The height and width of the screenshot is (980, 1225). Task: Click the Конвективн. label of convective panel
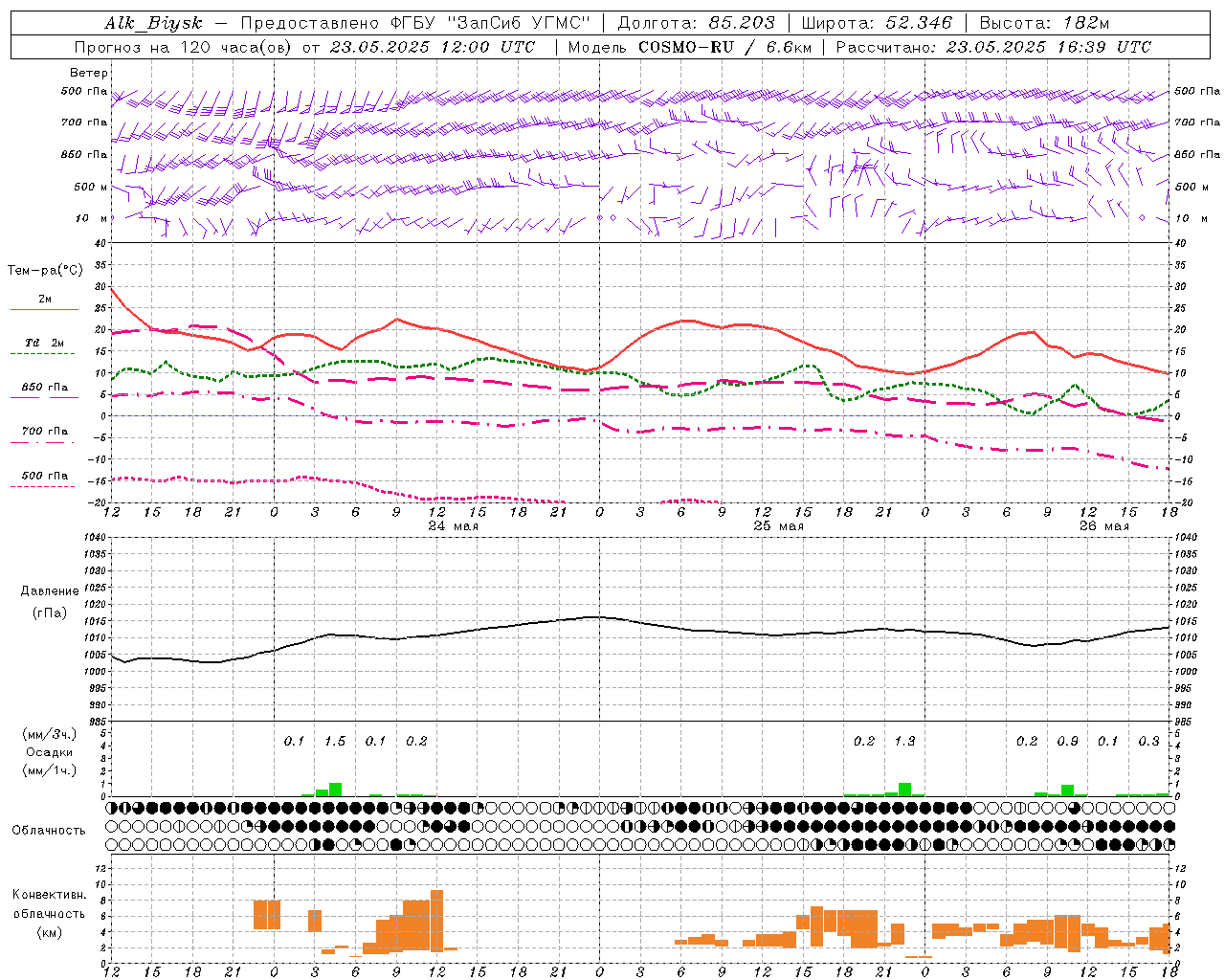point(50,896)
